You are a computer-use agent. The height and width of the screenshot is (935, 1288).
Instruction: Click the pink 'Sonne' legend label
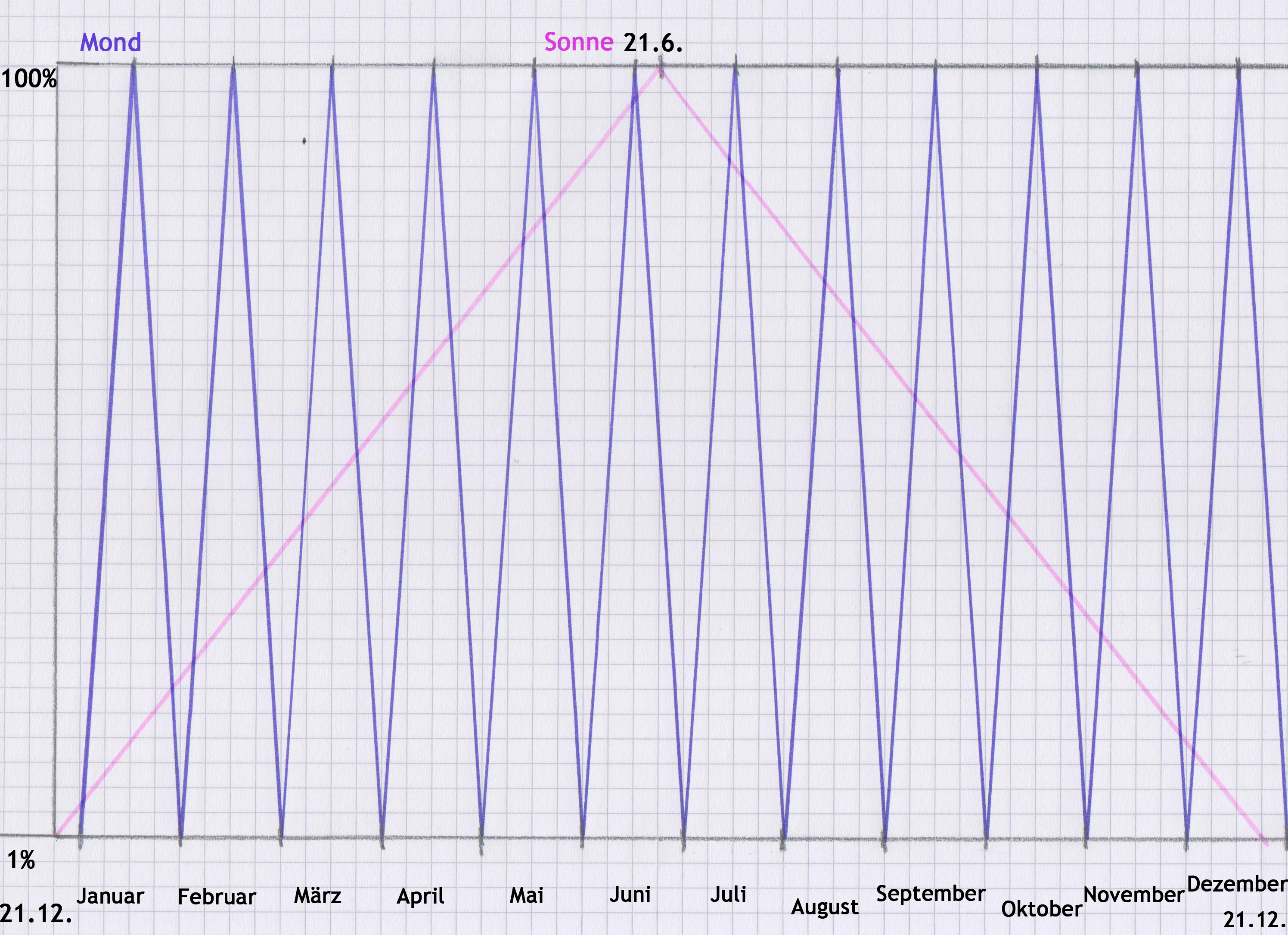(578, 42)
